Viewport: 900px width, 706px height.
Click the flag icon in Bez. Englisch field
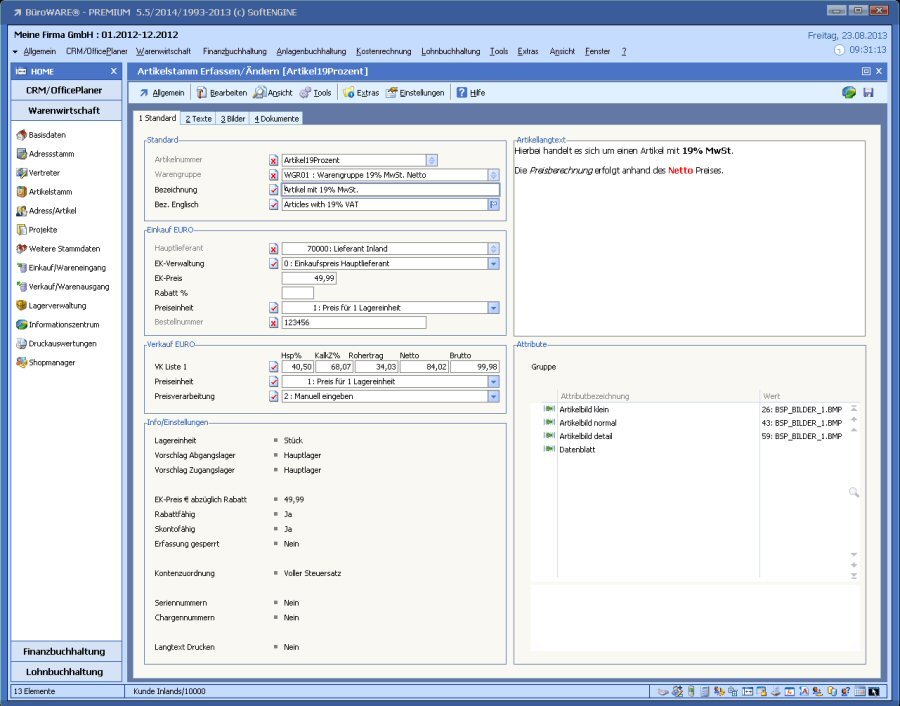click(x=494, y=204)
